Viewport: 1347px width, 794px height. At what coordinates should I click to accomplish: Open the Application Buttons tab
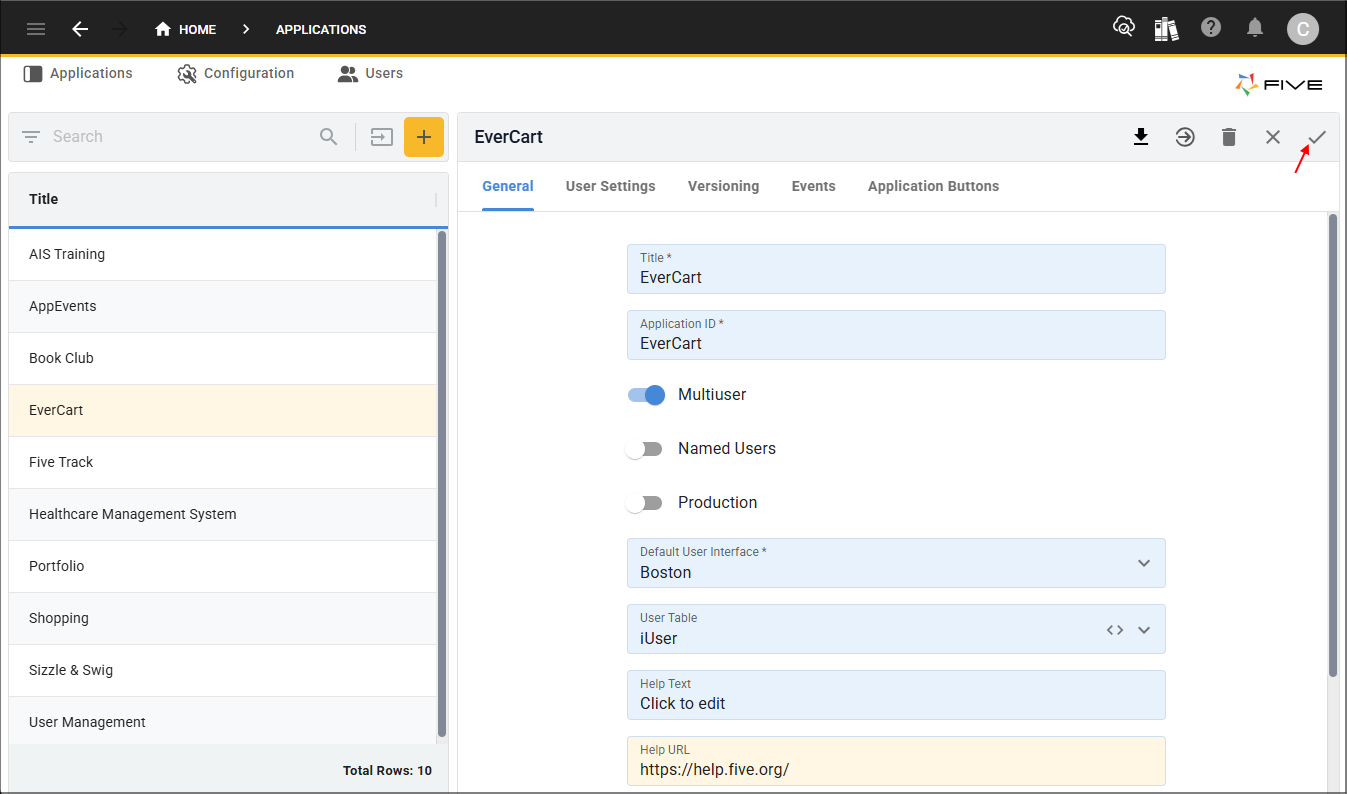[933, 186]
